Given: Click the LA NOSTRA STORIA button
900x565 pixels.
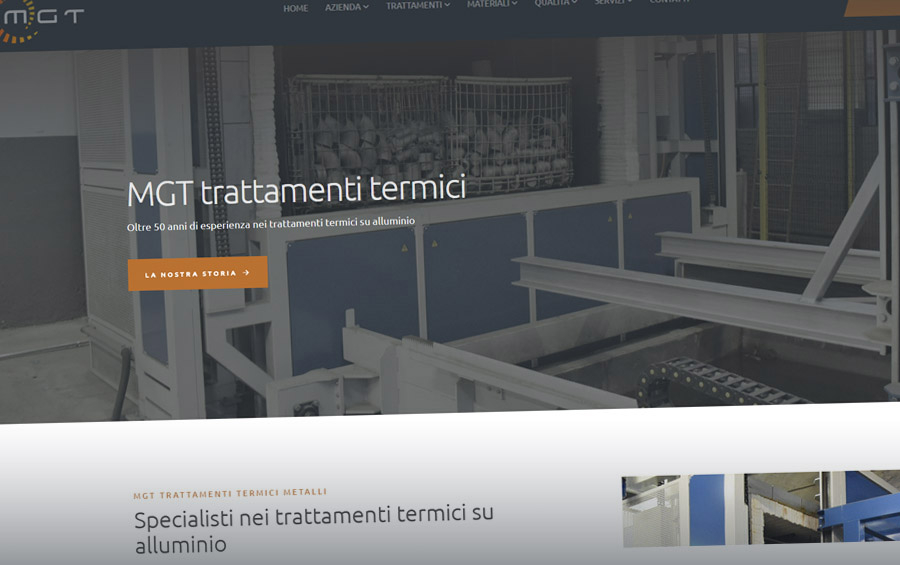Looking at the screenshot, I should (x=197, y=273).
